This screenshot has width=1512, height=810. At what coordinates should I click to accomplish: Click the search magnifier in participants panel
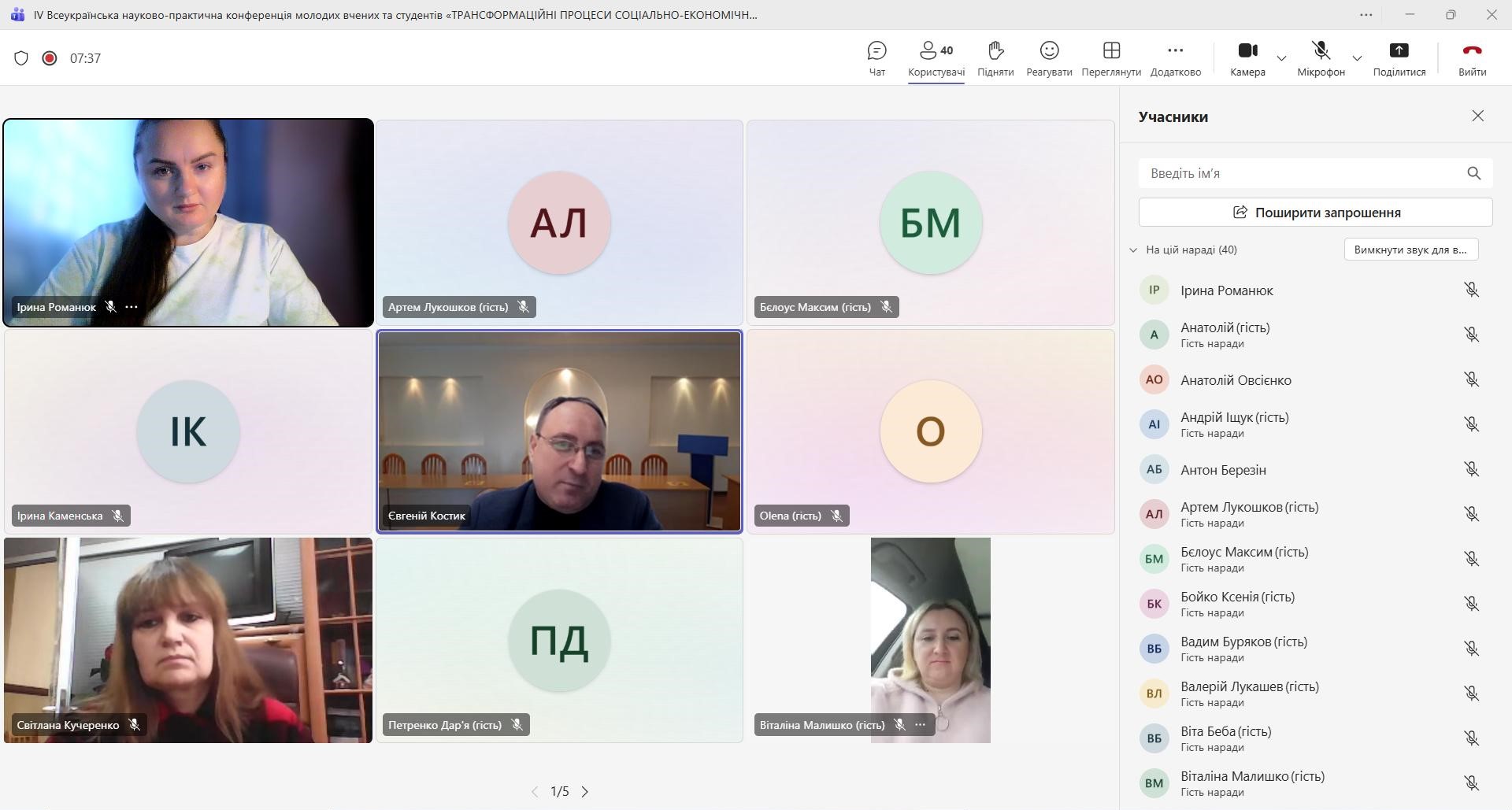click(x=1473, y=173)
